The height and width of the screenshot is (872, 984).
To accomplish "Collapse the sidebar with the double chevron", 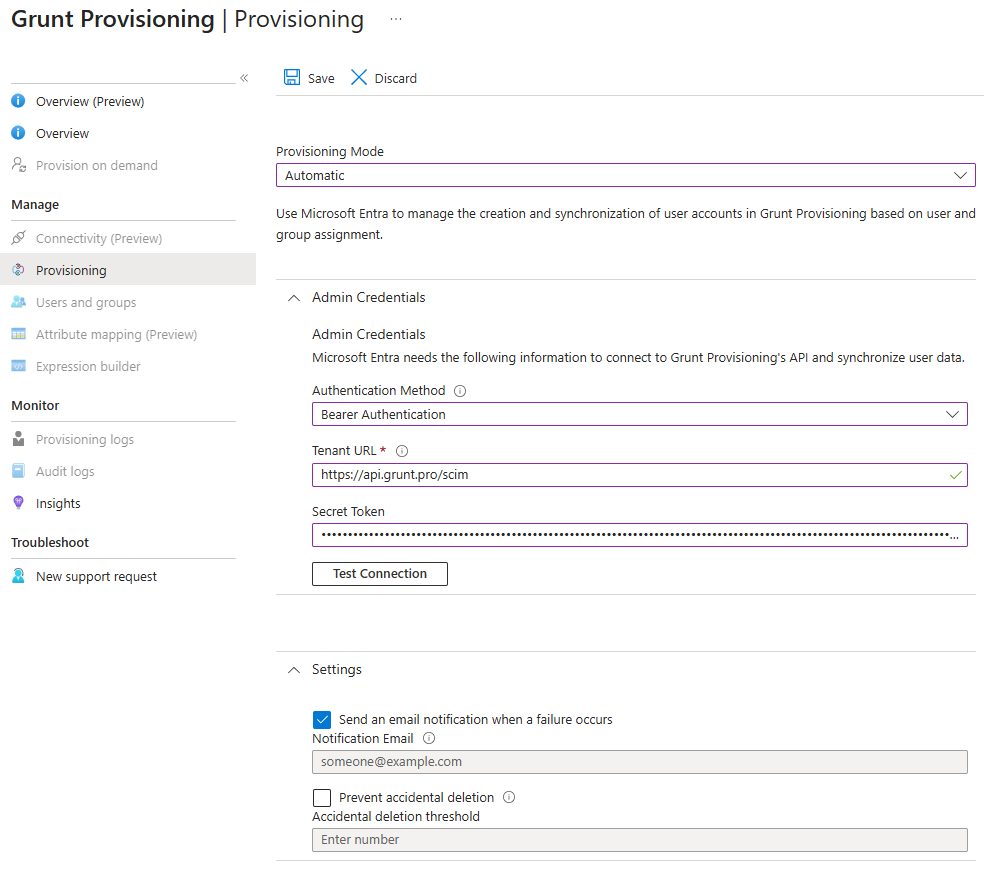I will [x=244, y=78].
